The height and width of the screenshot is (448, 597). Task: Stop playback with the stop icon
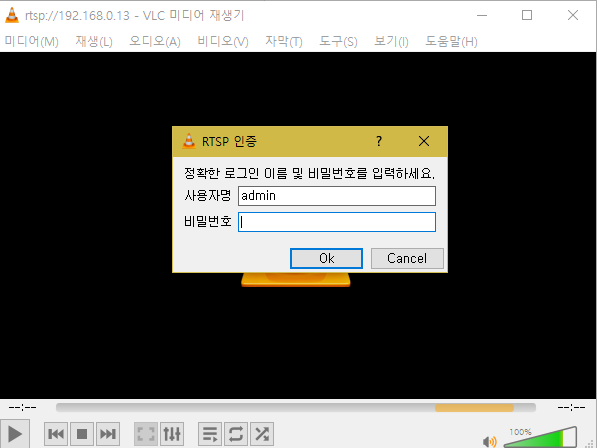click(82, 434)
